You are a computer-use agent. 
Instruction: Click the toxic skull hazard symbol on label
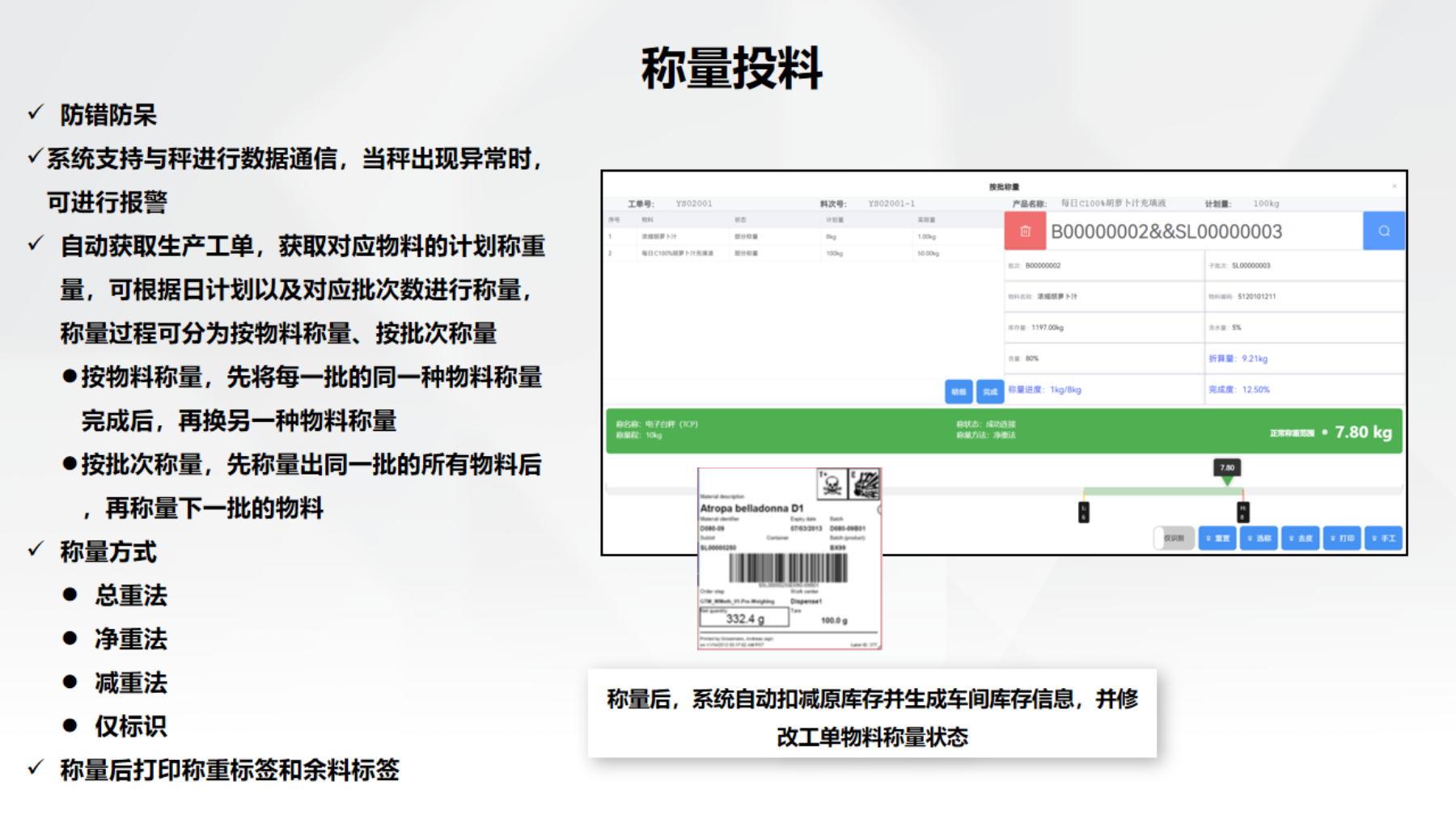tap(832, 484)
